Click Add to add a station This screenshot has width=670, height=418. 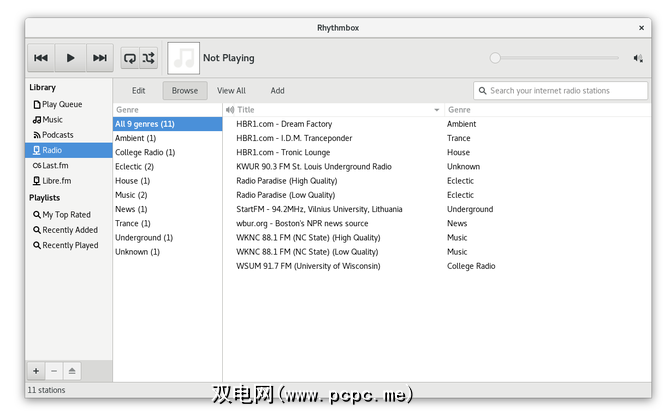(x=277, y=91)
